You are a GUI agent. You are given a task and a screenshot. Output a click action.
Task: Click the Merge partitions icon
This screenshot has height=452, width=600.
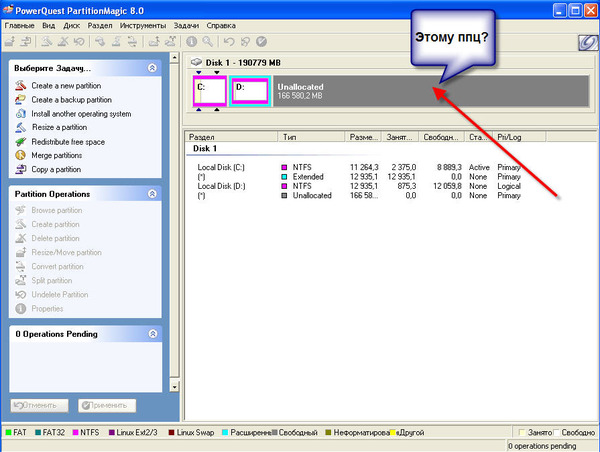point(21,156)
